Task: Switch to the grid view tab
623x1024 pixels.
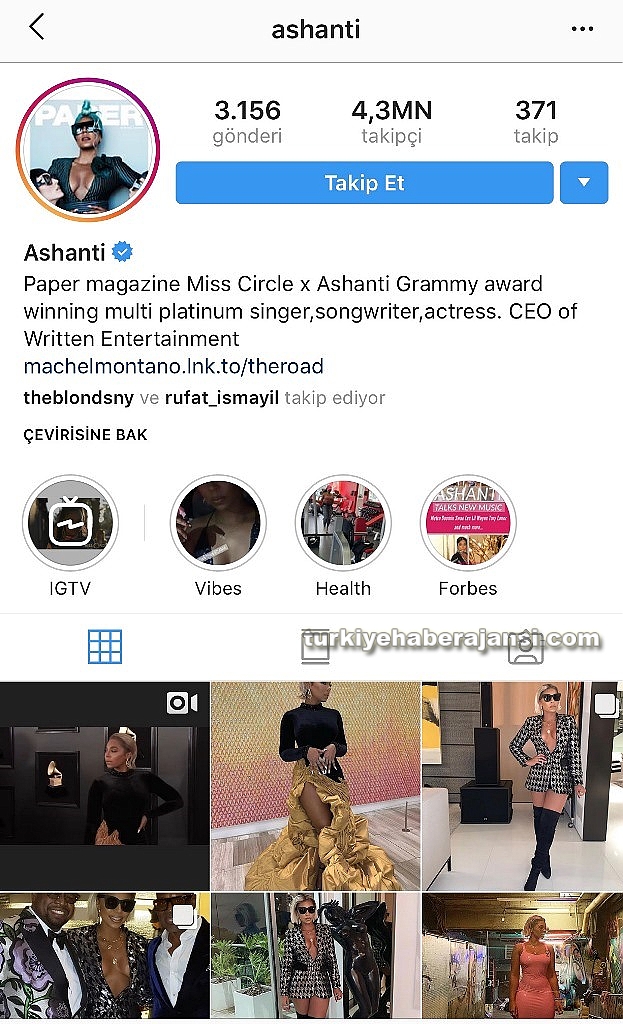Action: pos(104,647)
